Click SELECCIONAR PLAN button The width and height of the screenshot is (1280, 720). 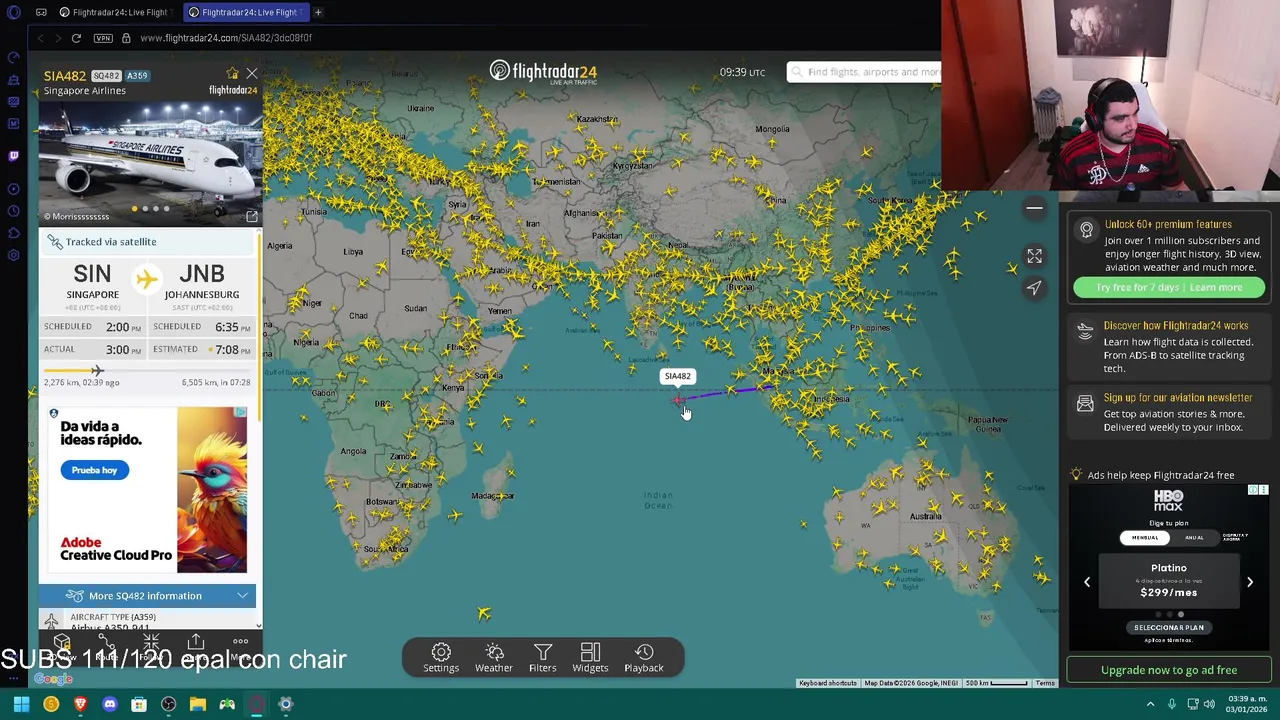click(1168, 628)
